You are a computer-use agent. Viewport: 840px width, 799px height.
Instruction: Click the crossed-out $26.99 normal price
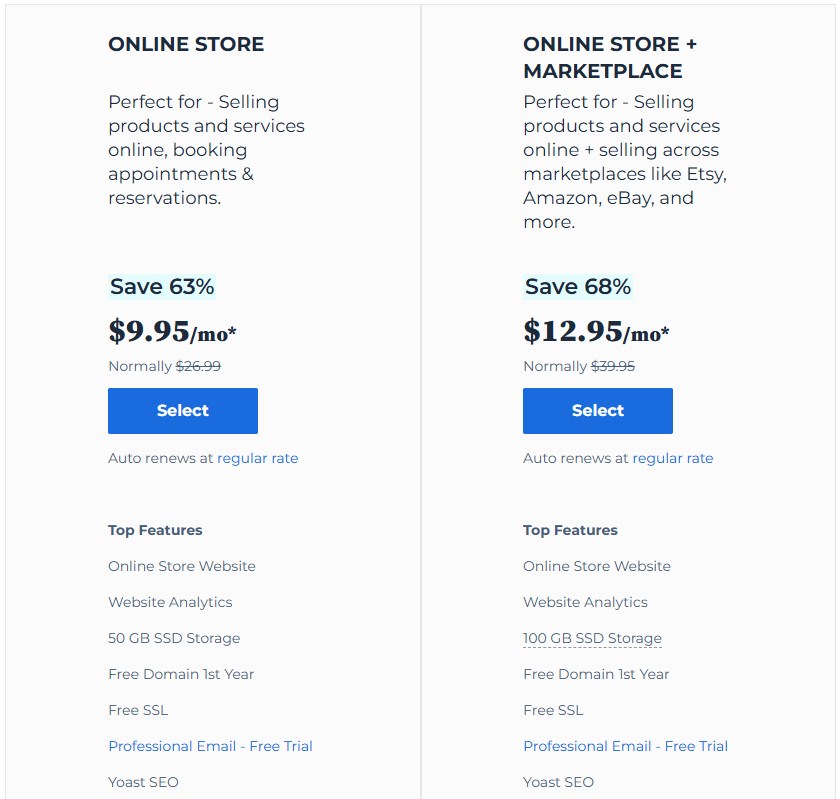(198, 366)
